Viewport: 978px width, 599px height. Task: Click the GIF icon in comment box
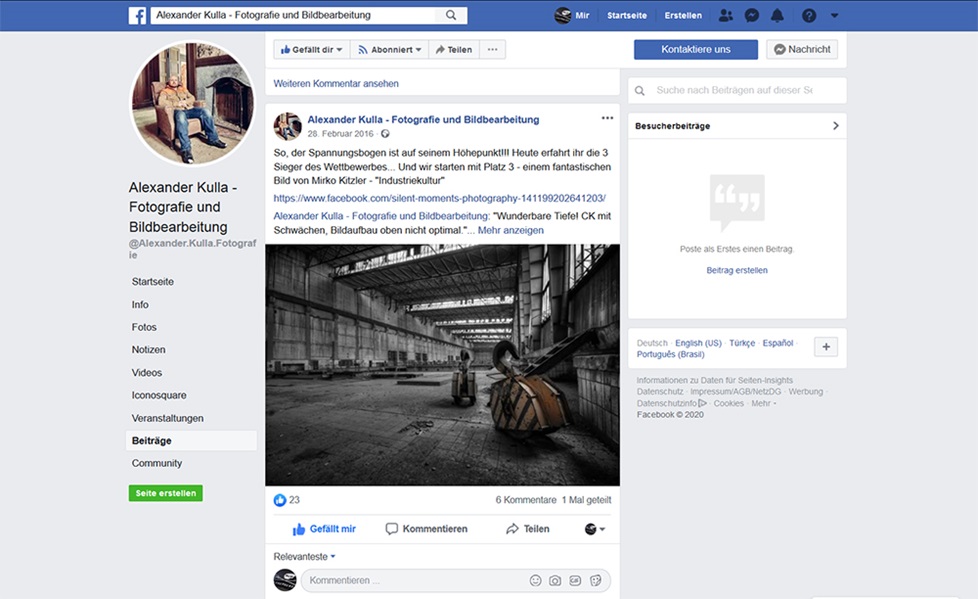(575, 581)
